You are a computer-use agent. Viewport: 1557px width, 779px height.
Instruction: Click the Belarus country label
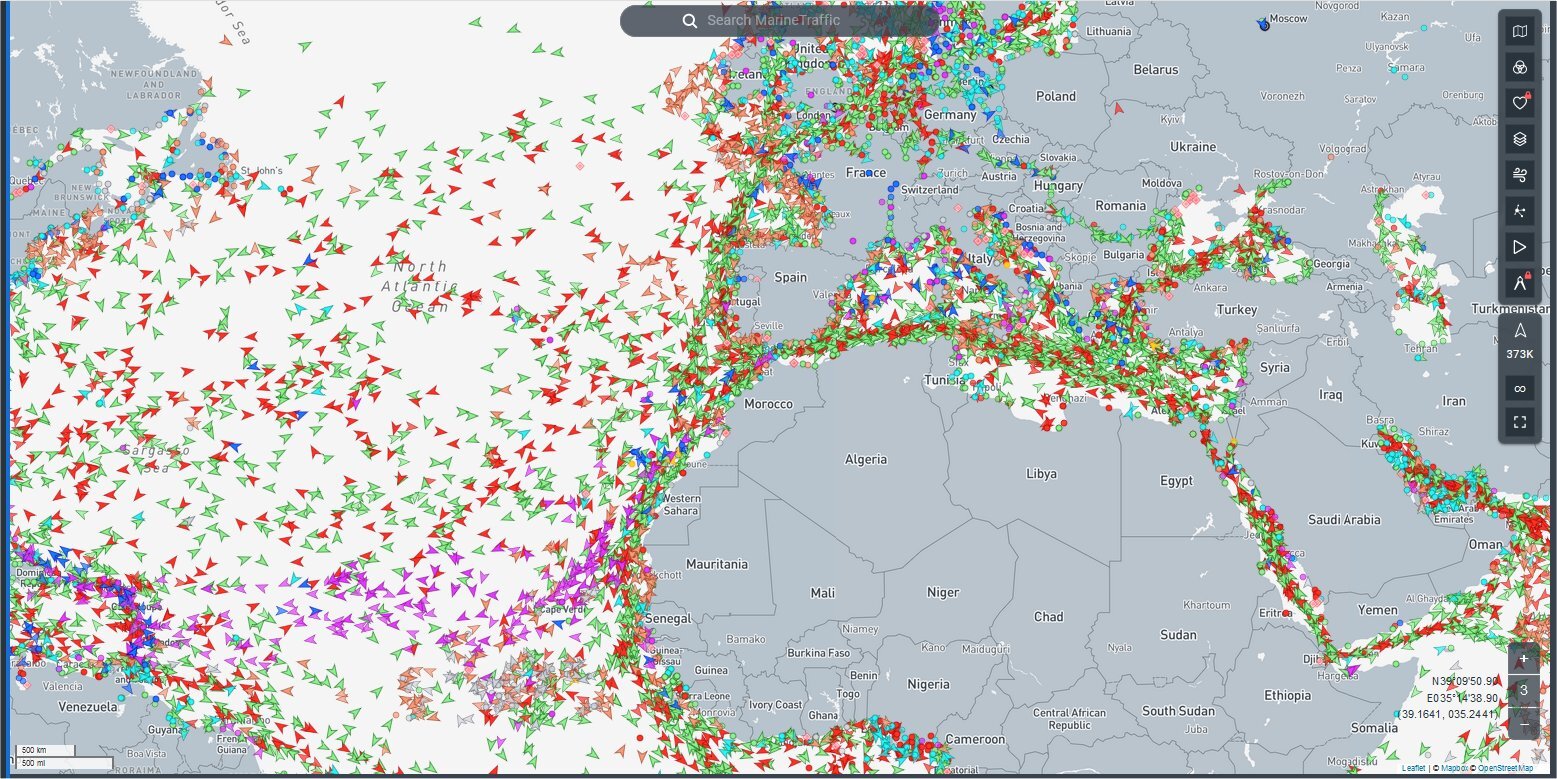tap(1156, 70)
